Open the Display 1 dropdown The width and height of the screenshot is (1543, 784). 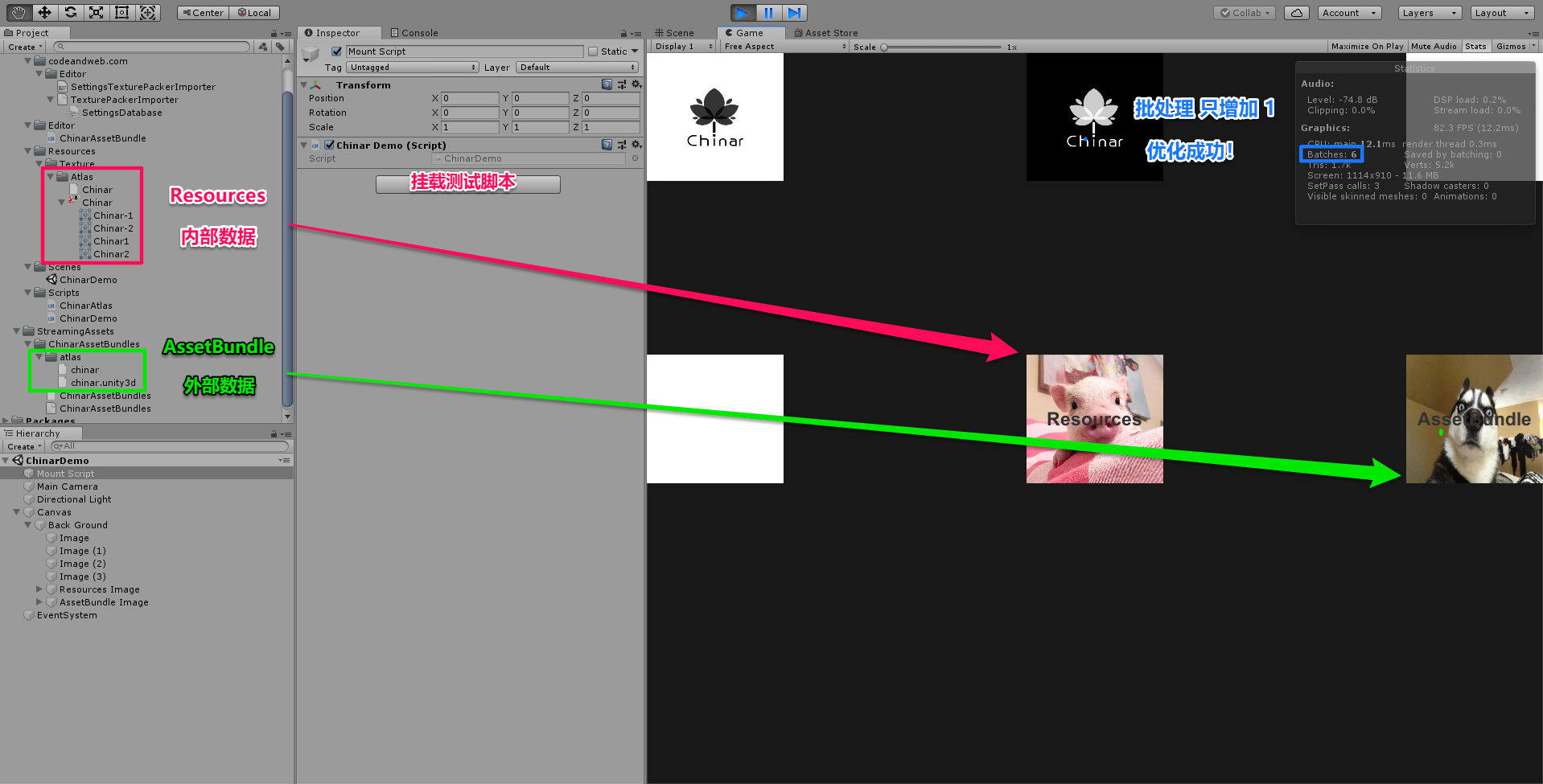(x=683, y=47)
